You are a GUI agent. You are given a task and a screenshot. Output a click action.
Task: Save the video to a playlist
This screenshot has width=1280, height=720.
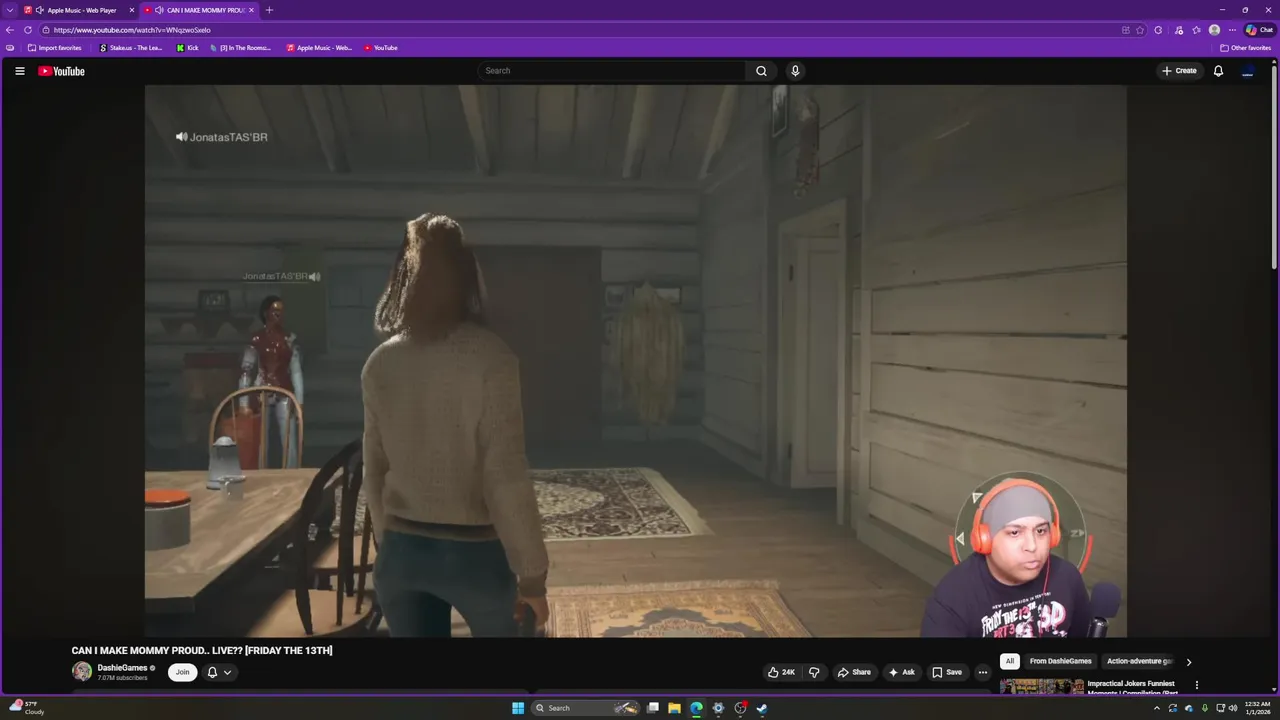[x=947, y=672]
